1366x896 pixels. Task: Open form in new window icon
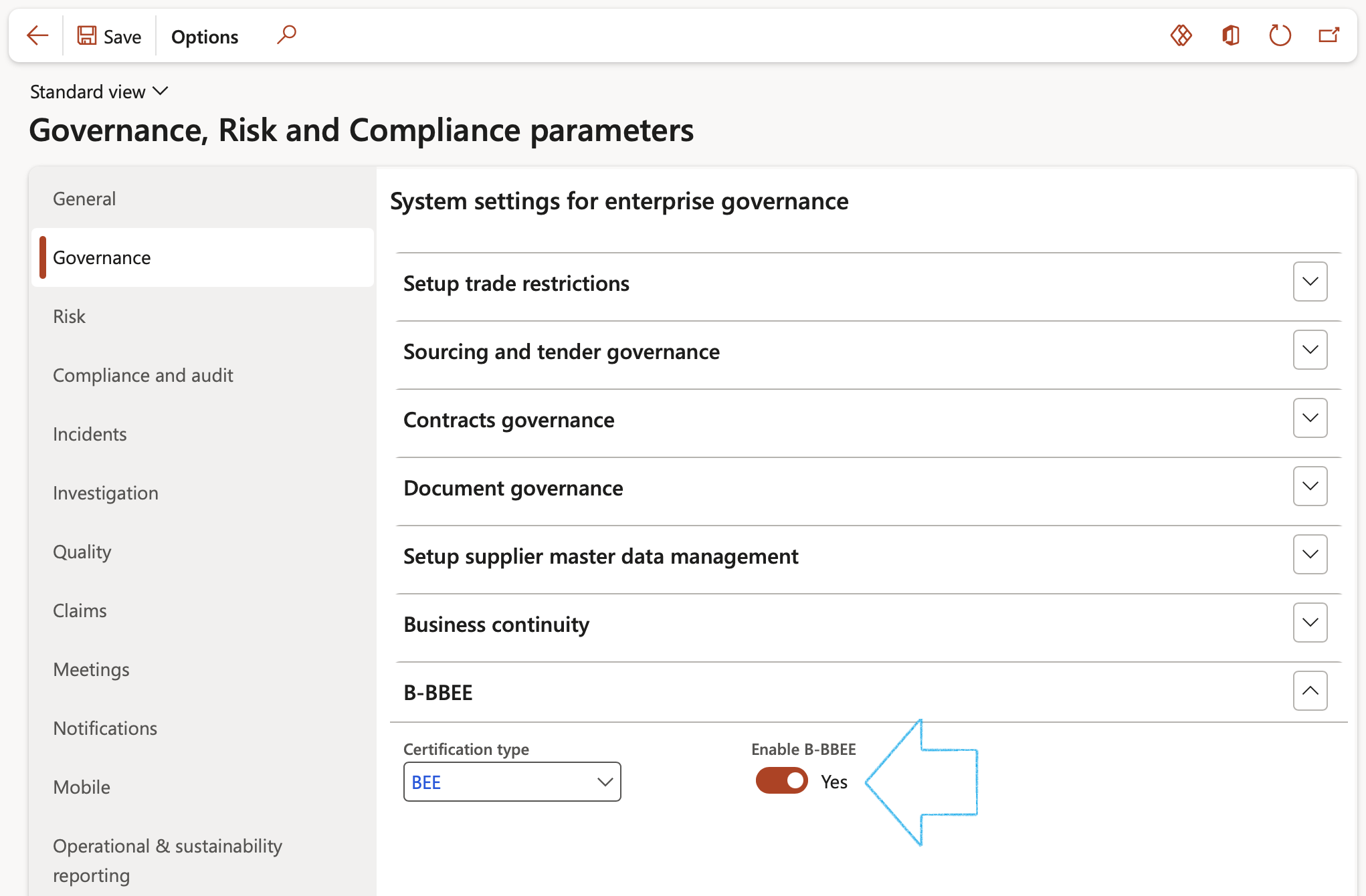click(x=1329, y=35)
